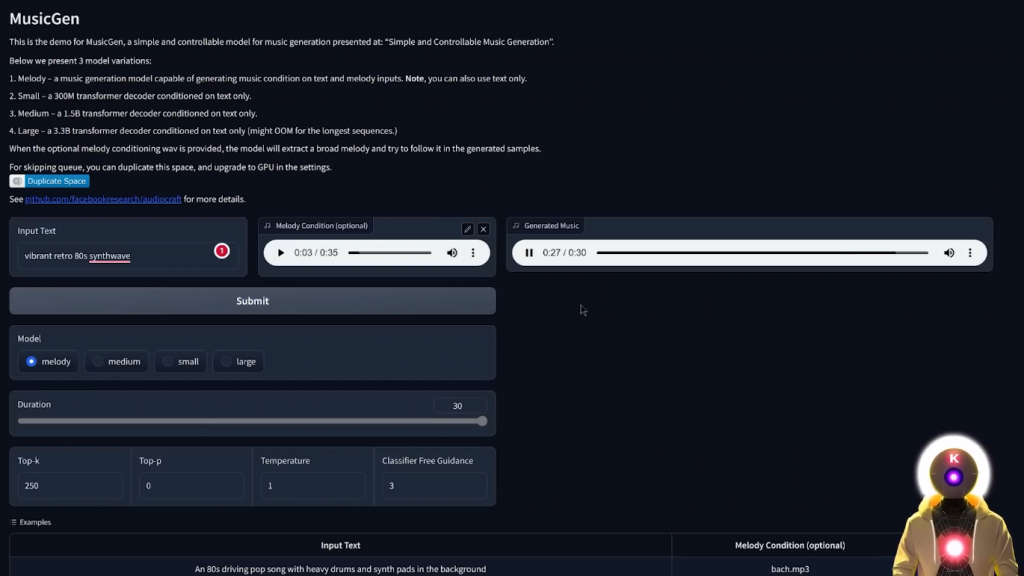Open Generated Music player more options menu
This screenshot has width=1024, height=576.
click(x=970, y=253)
